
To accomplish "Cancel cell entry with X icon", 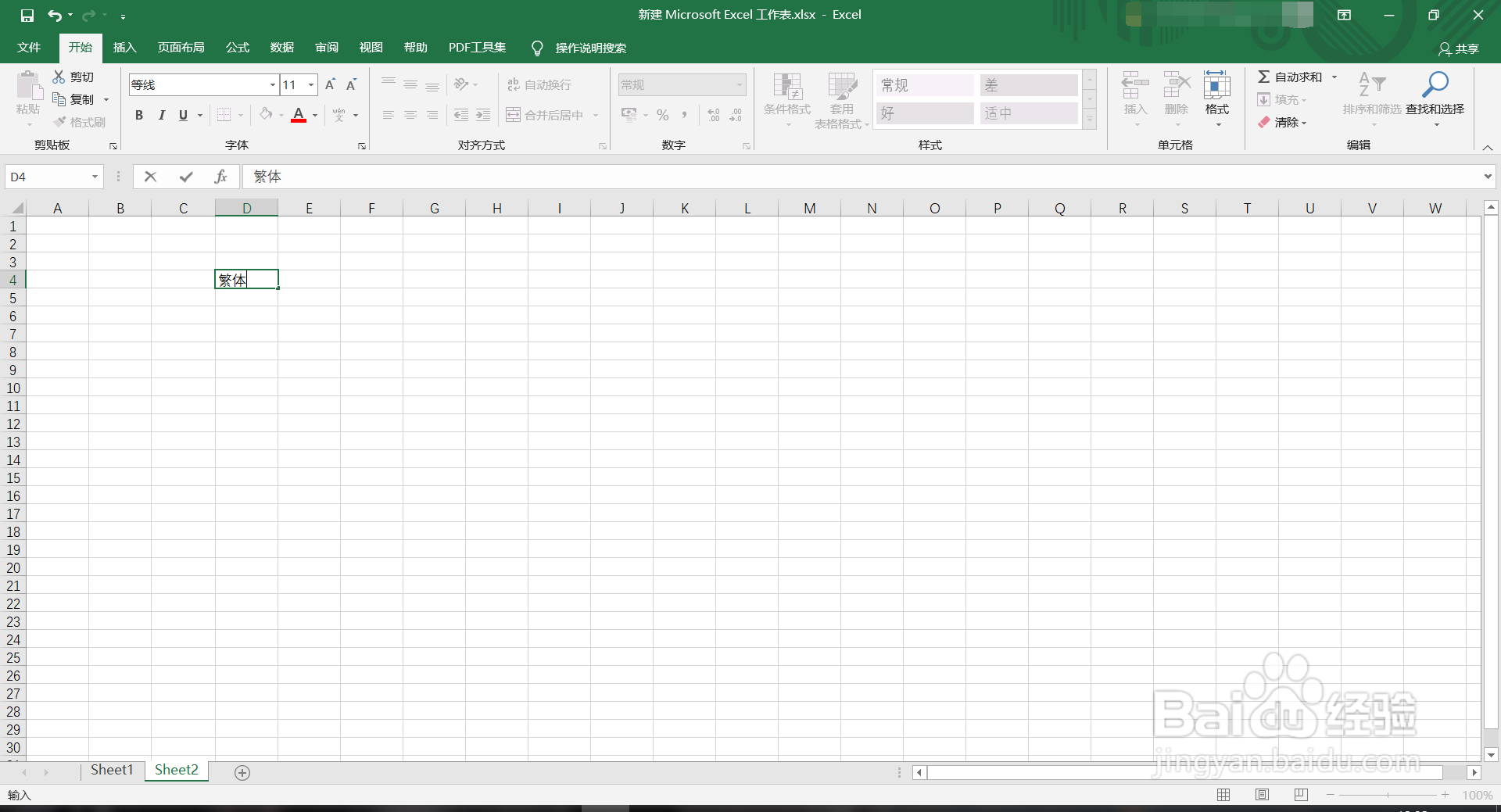I will coord(151,177).
